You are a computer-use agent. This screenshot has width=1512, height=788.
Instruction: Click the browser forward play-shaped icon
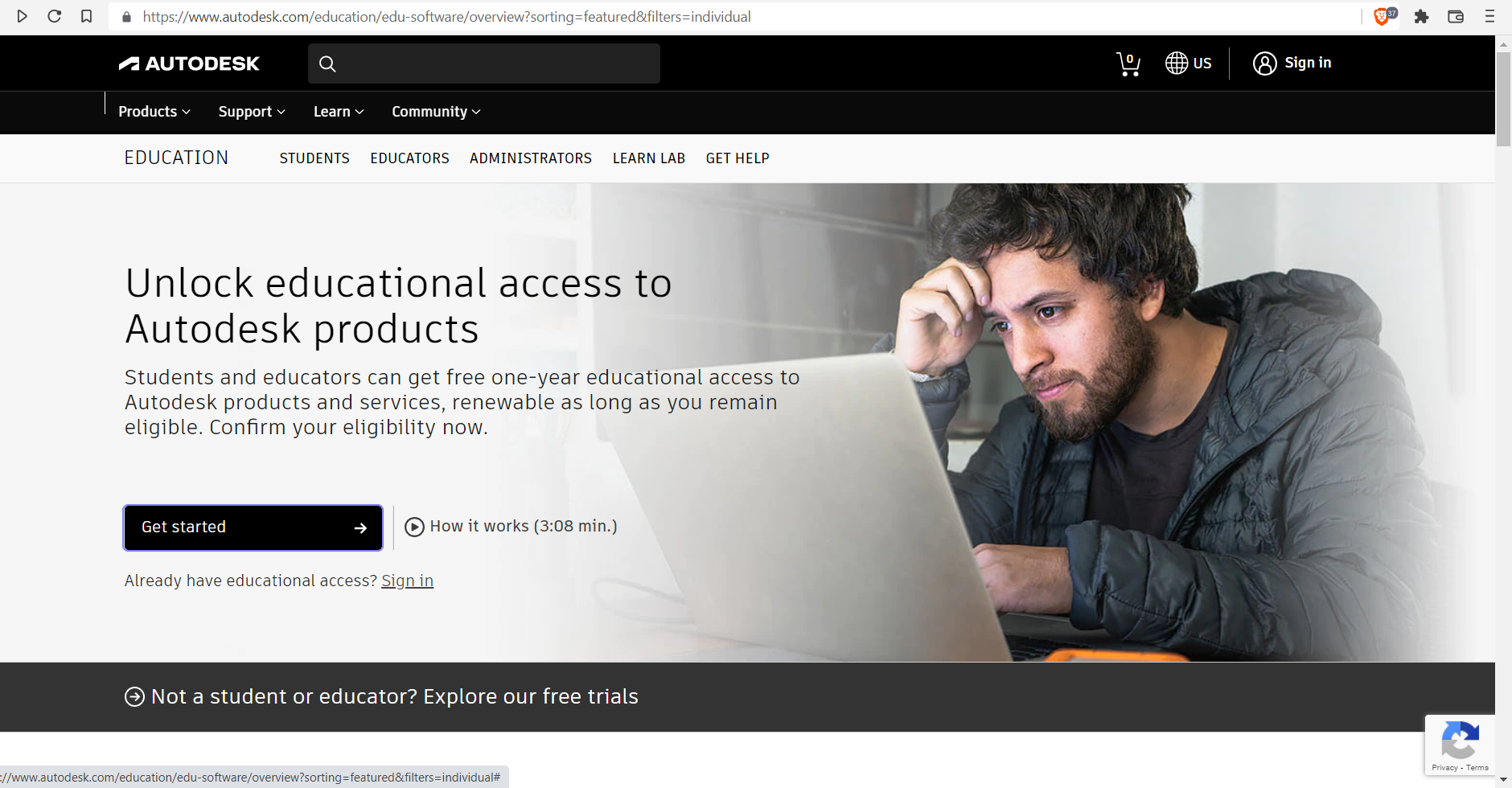pyautogui.click(x=23, y=16)
